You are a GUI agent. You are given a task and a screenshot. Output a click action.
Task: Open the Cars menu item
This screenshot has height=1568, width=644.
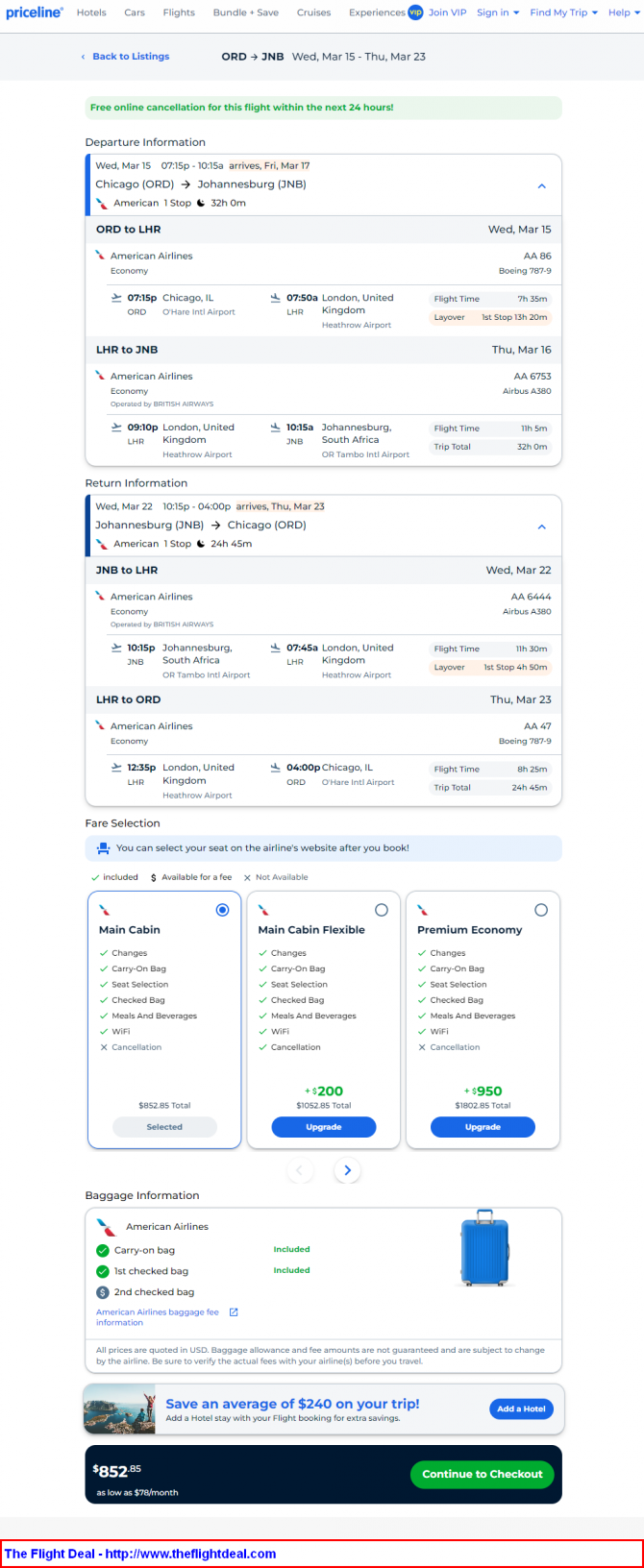[x=135, y=12]
